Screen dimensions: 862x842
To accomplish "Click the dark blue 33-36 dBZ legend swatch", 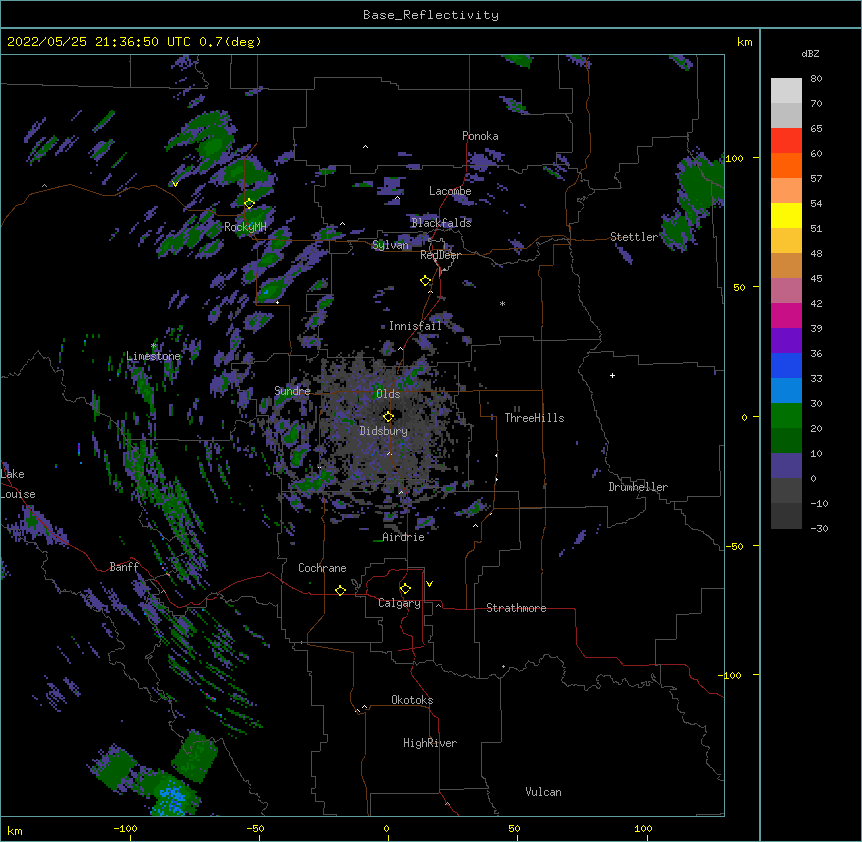I will pos(786,365).
